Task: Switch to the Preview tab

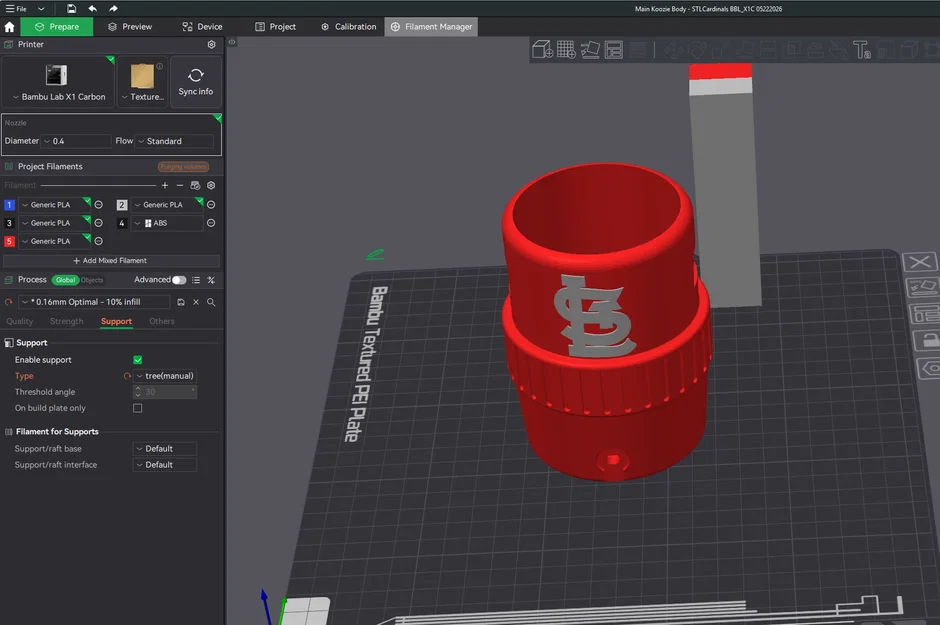Action: [130, 27]
